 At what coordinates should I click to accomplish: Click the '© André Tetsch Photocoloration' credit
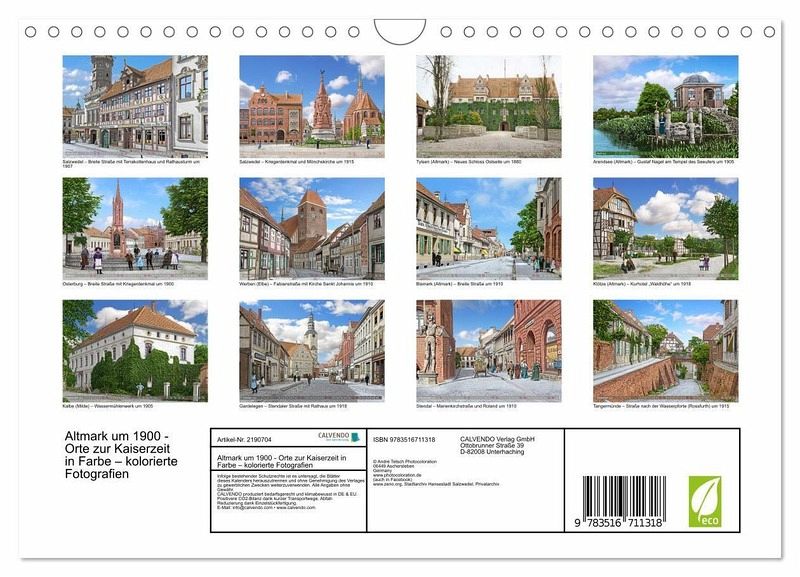tap(405, 462)
